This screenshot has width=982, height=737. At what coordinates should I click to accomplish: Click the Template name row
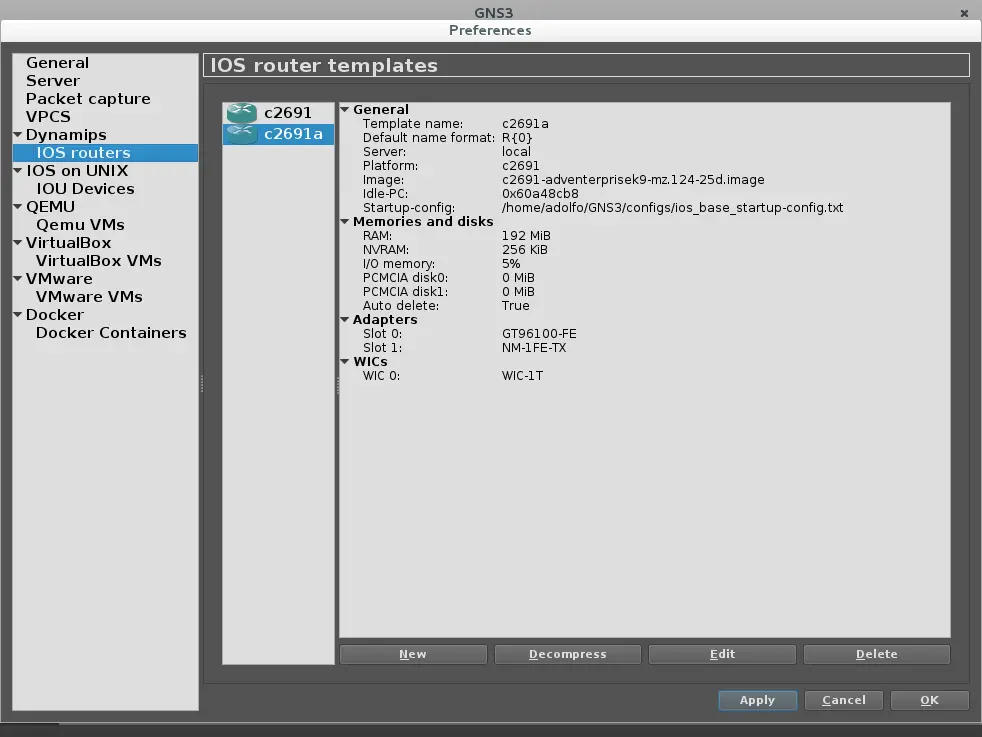645,123
